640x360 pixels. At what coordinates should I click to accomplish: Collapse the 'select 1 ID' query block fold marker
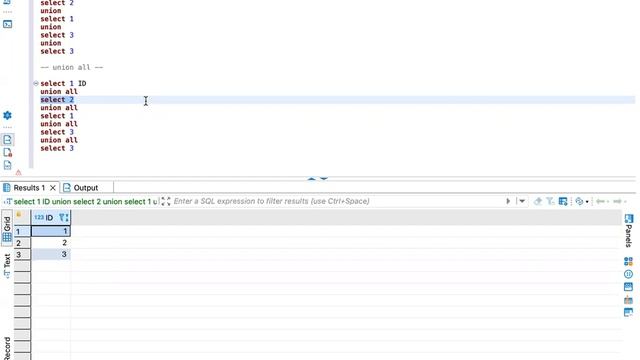point(36,83)
